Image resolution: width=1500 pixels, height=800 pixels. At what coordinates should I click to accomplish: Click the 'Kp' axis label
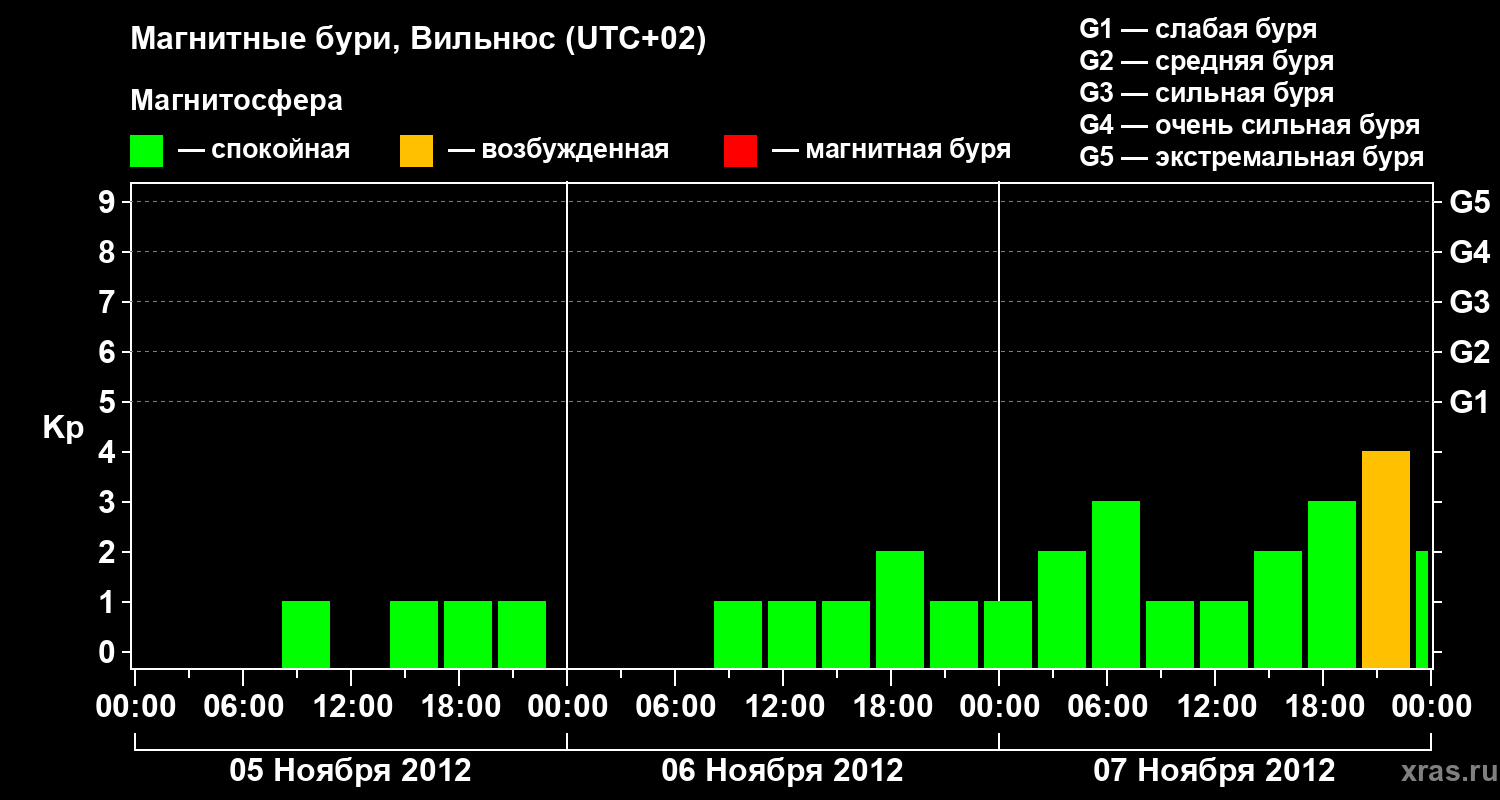pos(63,429)
